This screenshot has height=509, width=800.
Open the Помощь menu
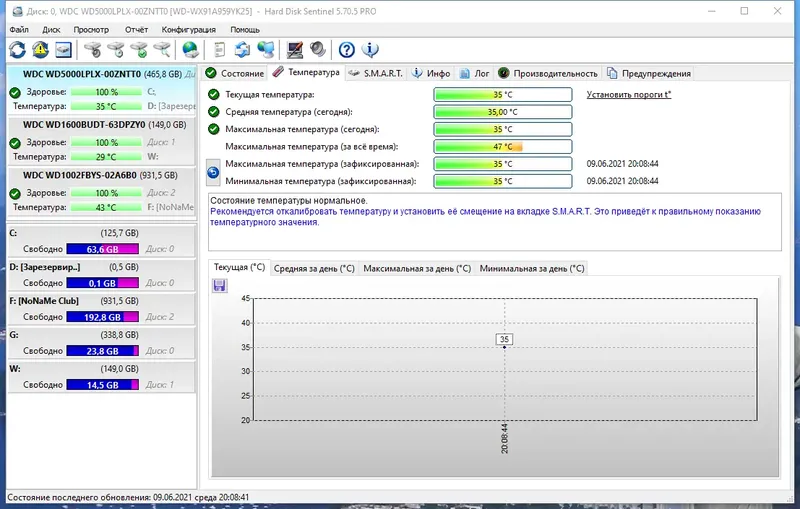(x=245, y=30)
